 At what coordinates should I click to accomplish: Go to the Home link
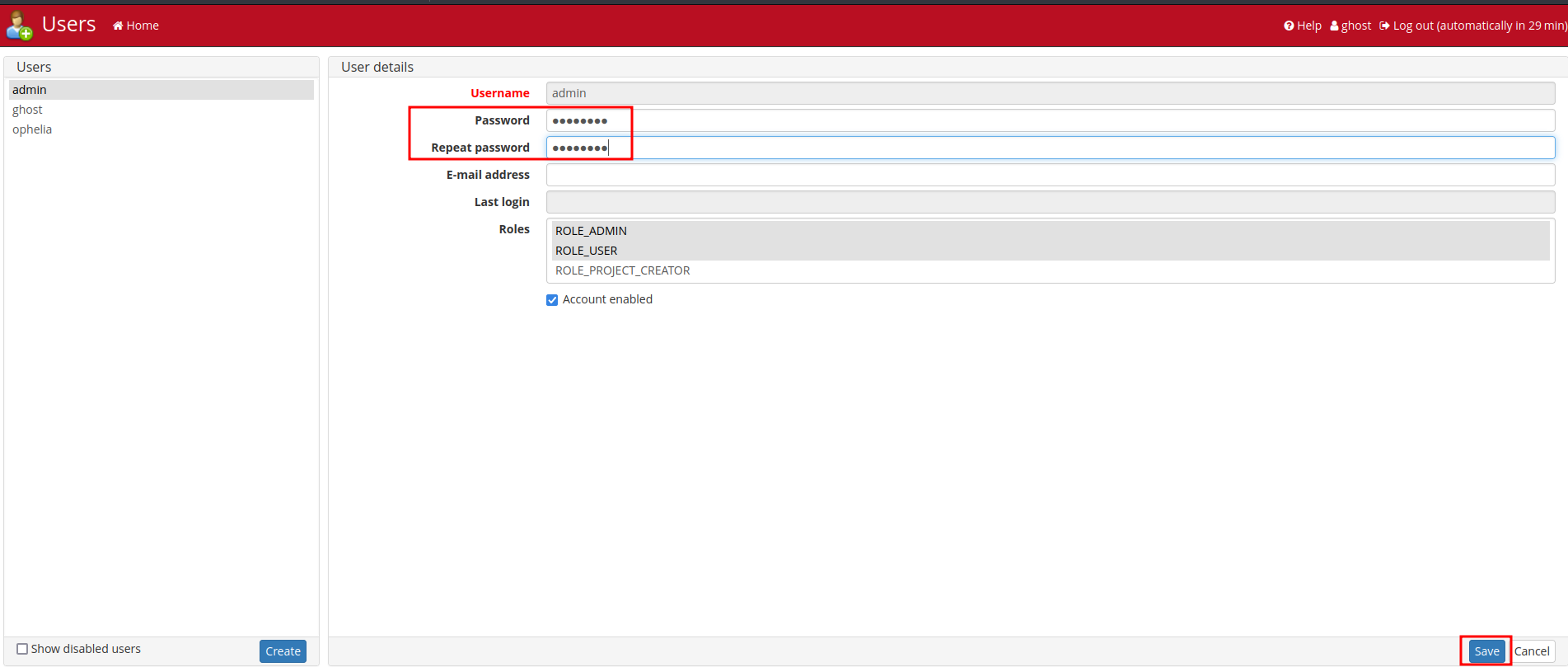coord(136,26)
